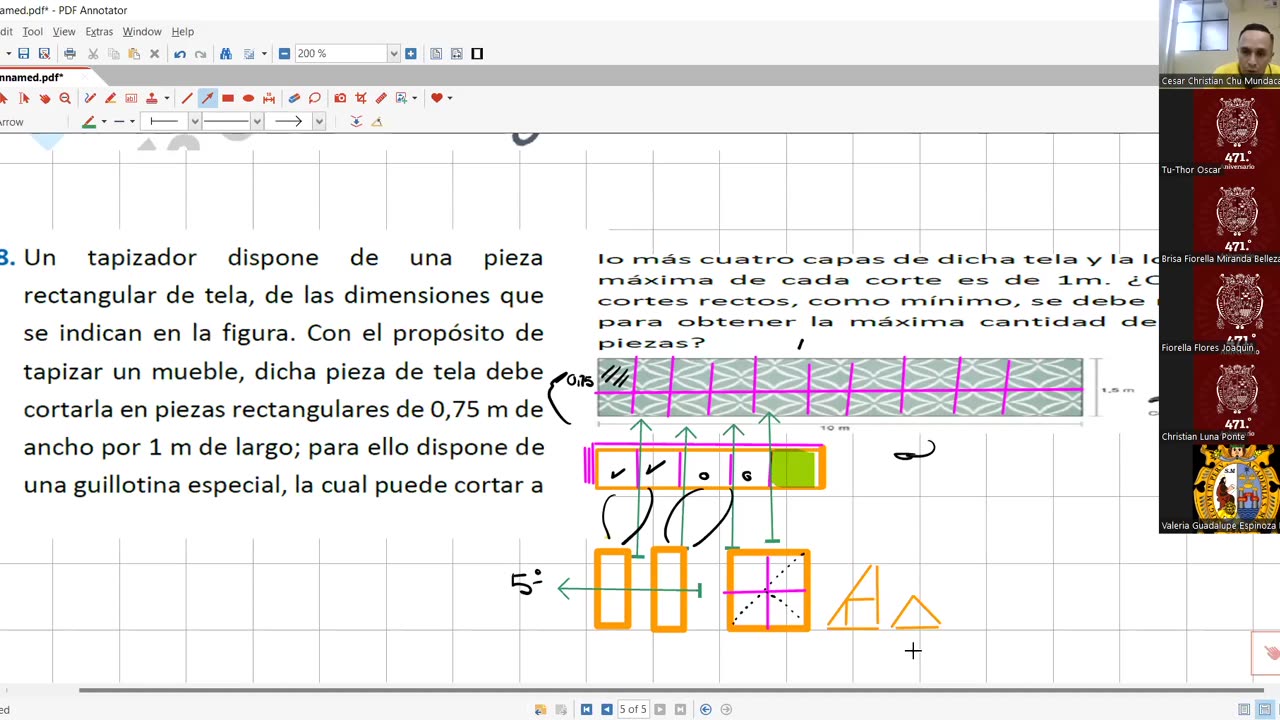Toggle full screen mode icon
The image size is (1280, 720).
click(x=477, y=53)
